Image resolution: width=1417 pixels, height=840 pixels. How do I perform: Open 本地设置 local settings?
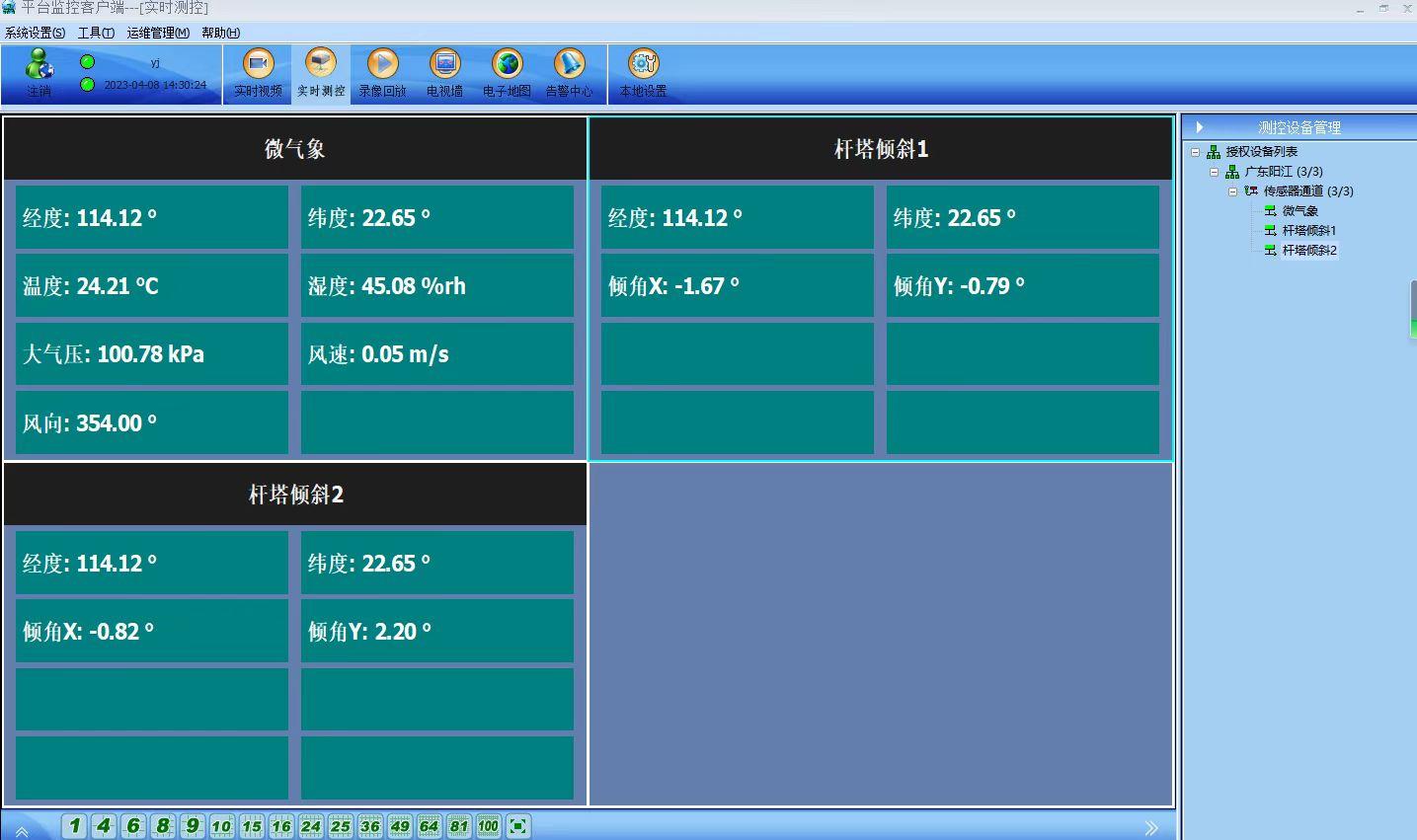(x=643, y=73)
